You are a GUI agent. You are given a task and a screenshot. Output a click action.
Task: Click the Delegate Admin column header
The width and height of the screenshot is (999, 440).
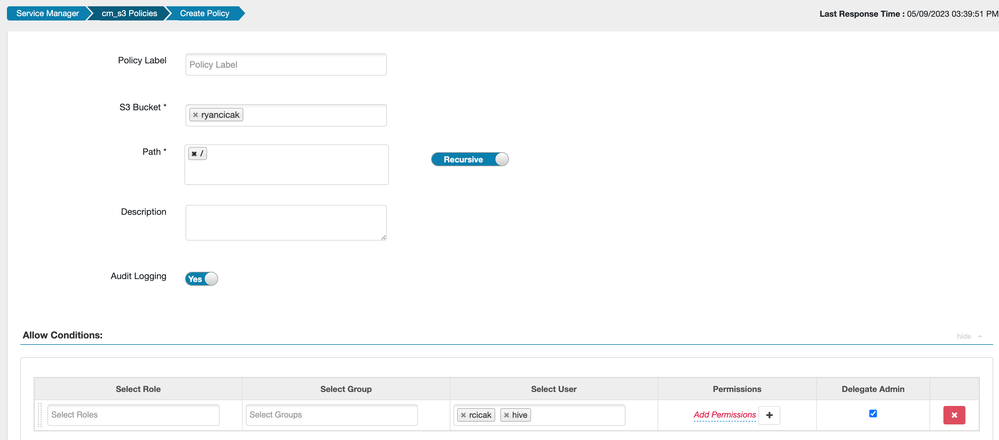click(873, 388)
